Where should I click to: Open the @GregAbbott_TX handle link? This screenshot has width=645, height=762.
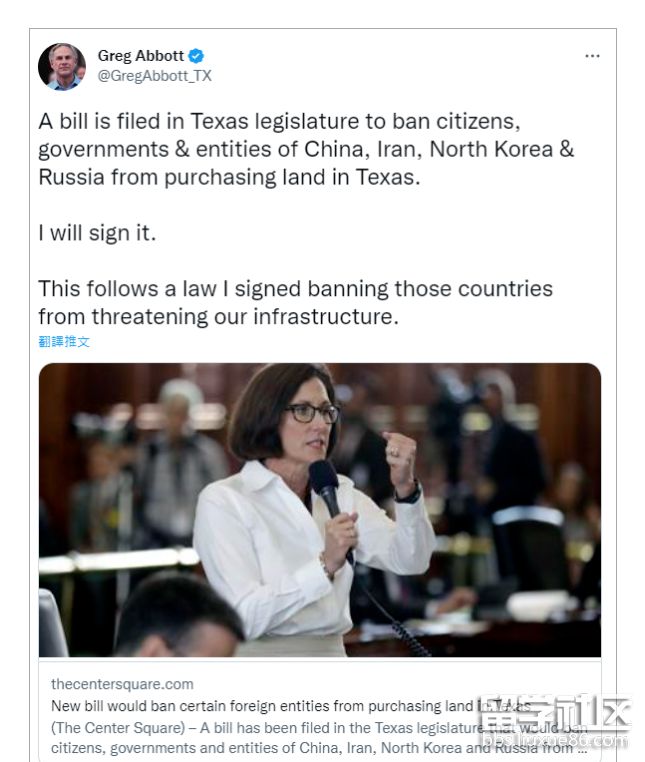pyautogui.click(x=154, y=76)
